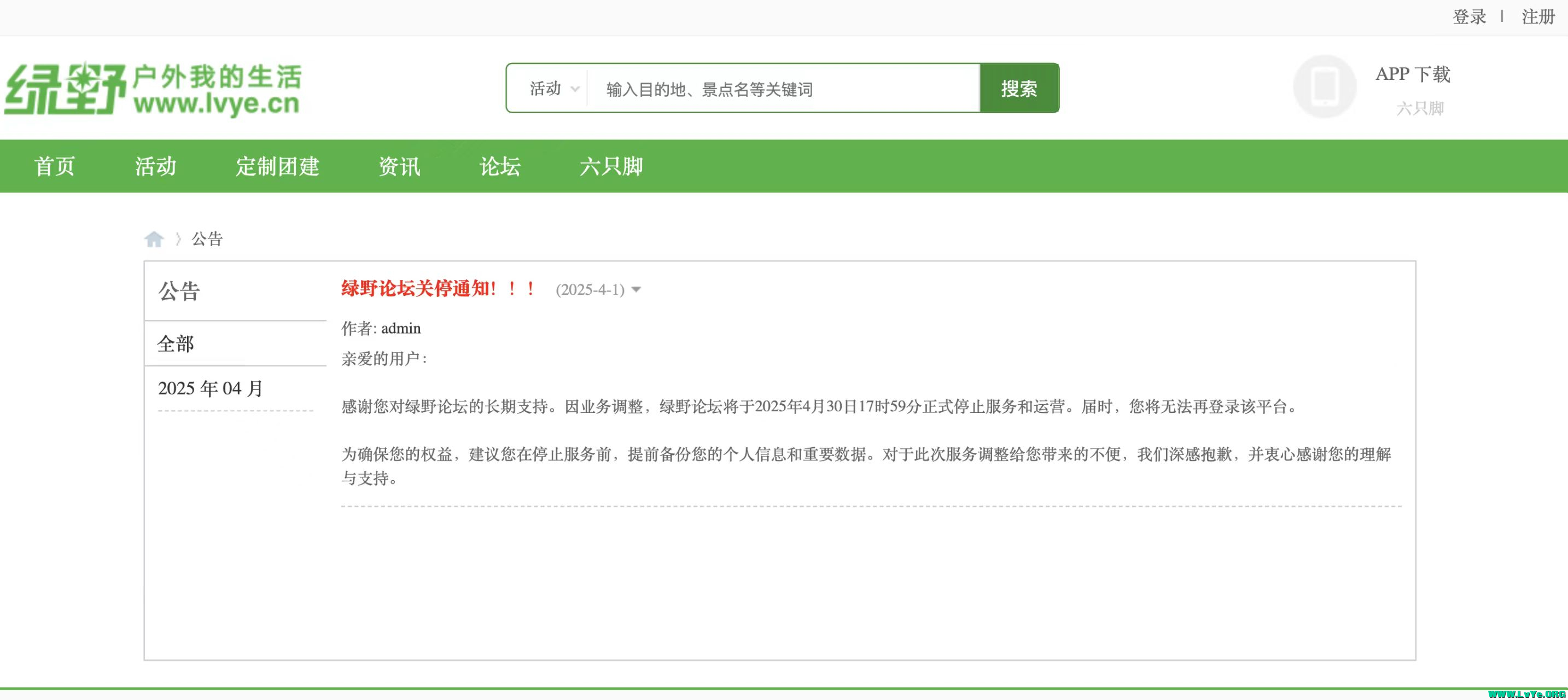Click the home icon in breadcrumb

pos(154,239)
